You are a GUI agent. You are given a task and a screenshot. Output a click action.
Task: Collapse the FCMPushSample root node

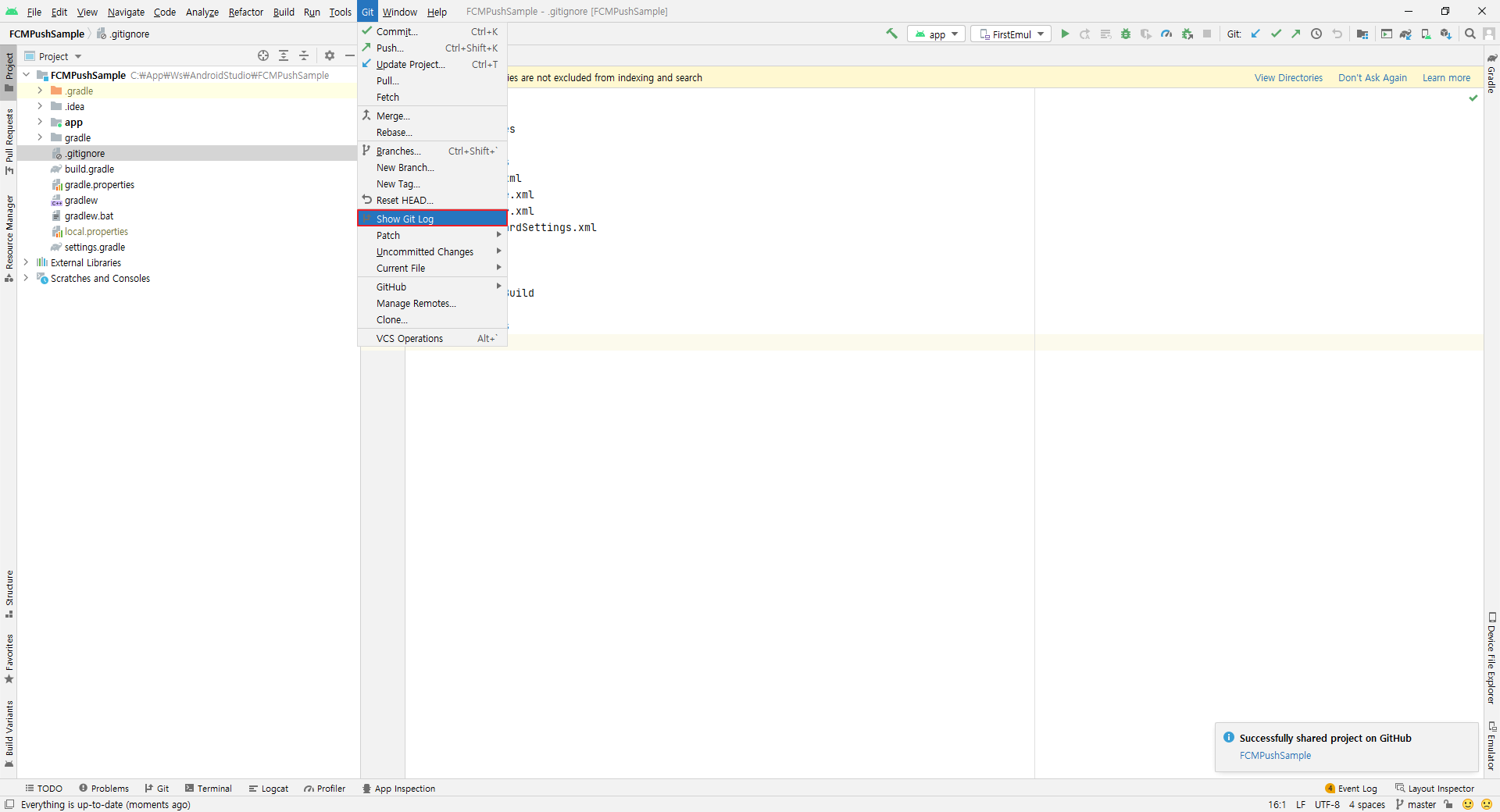pos(27,75)
